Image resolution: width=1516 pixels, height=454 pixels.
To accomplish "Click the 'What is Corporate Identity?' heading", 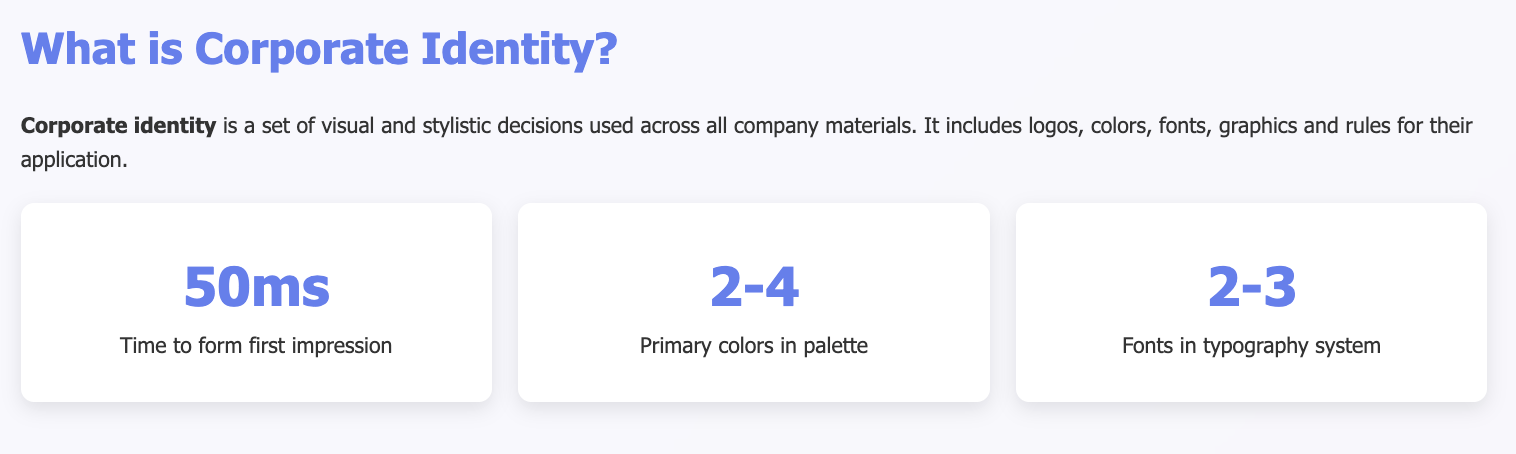I will coord(319,49).
